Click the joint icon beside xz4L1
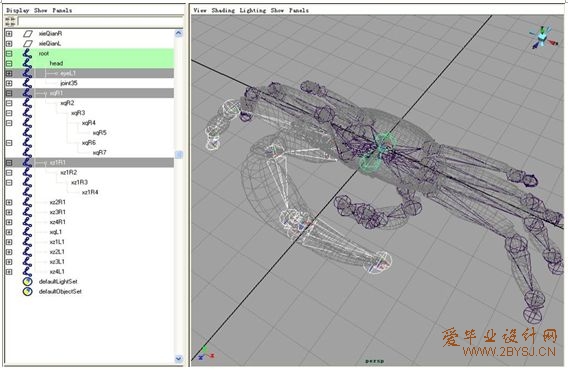Image resolution: width=568 pixels, height=370 pixels. pyautogui.click(x=27, y=271)
